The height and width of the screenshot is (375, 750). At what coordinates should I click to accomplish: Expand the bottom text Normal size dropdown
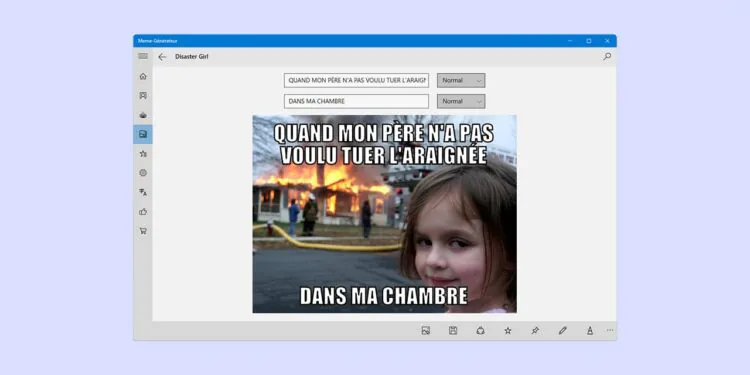pos(461,101)
